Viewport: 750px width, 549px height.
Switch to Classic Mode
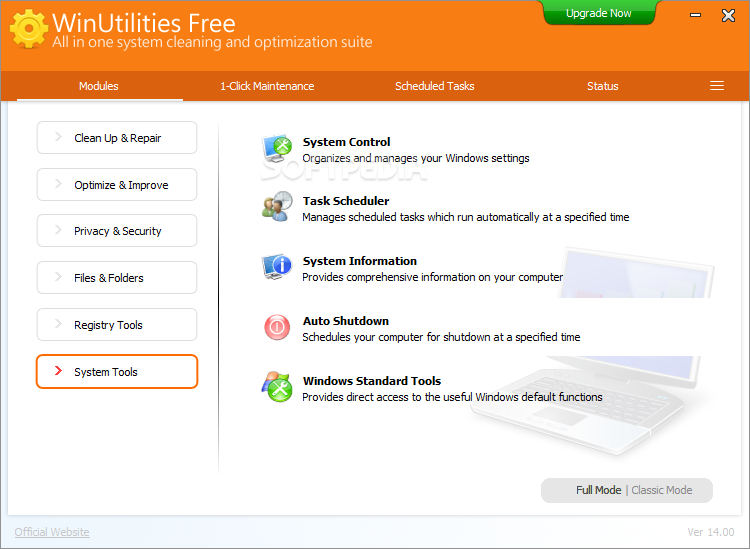coord(662,490)
